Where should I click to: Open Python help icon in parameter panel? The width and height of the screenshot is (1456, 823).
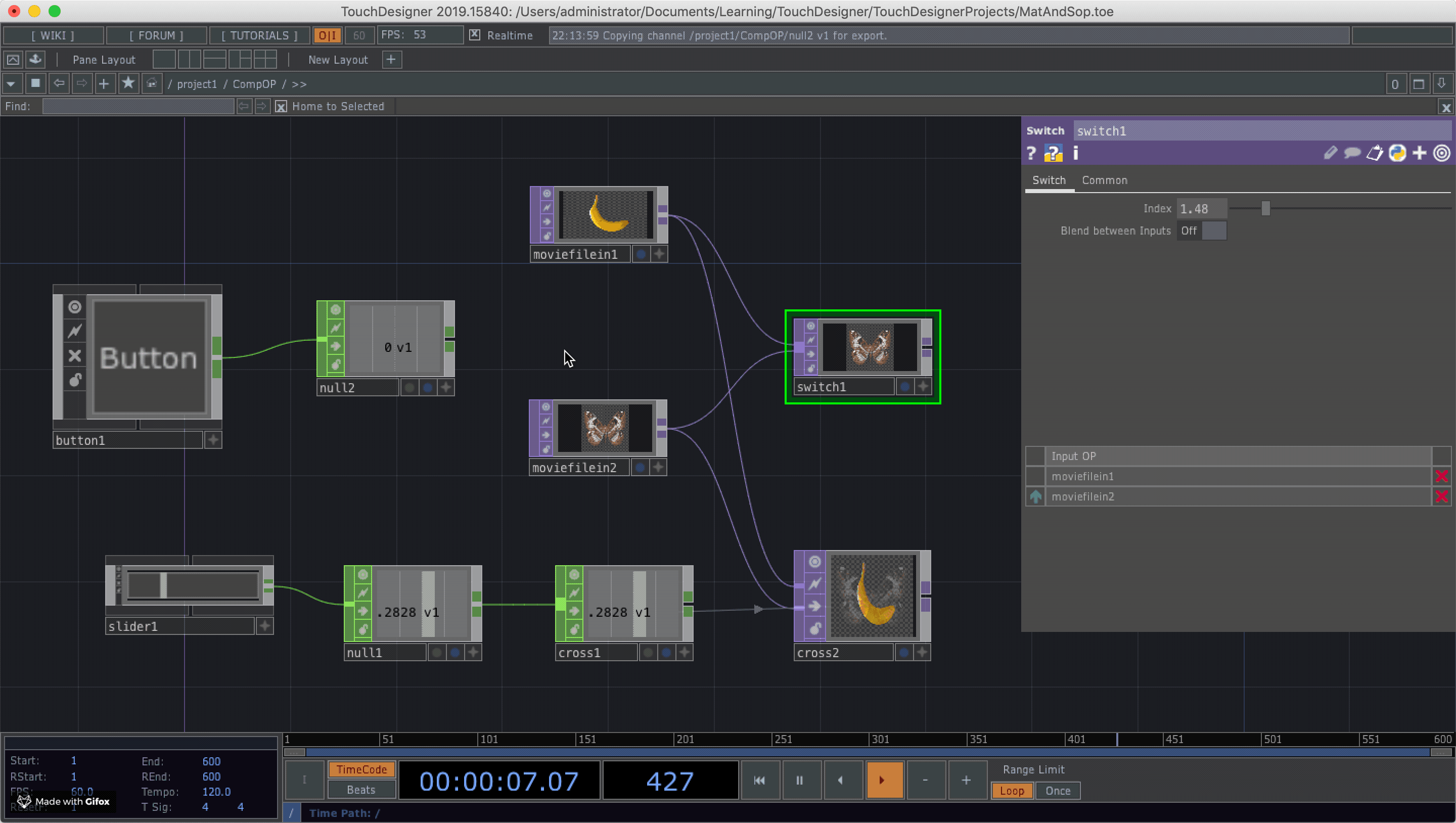pos(1053,153)
